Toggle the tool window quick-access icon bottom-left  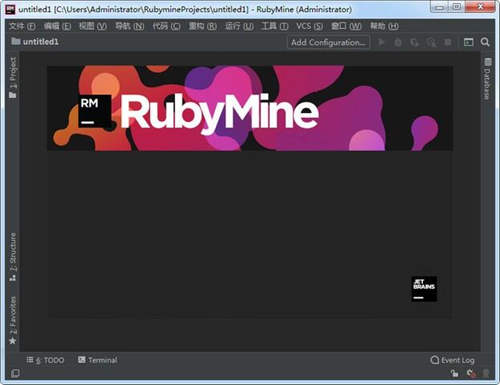pyautogui.click(x=15, y=373)
